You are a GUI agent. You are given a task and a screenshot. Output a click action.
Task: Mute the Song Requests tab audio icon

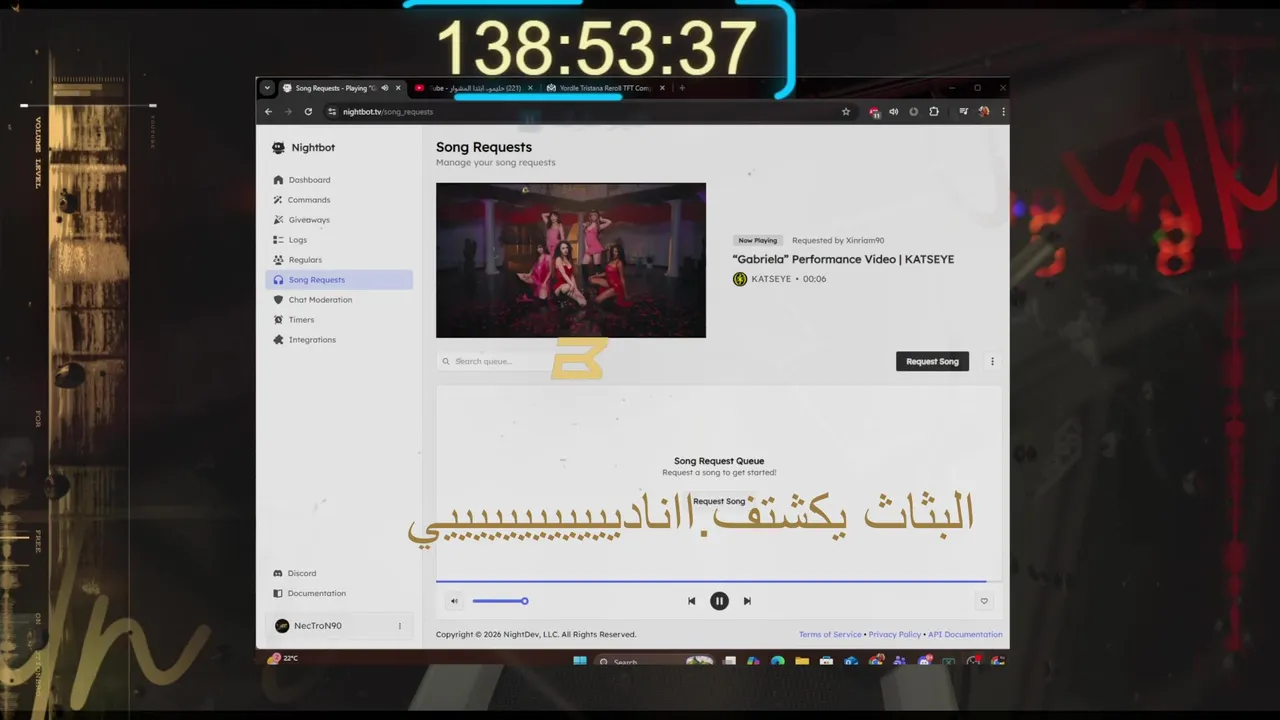(385, 88)
